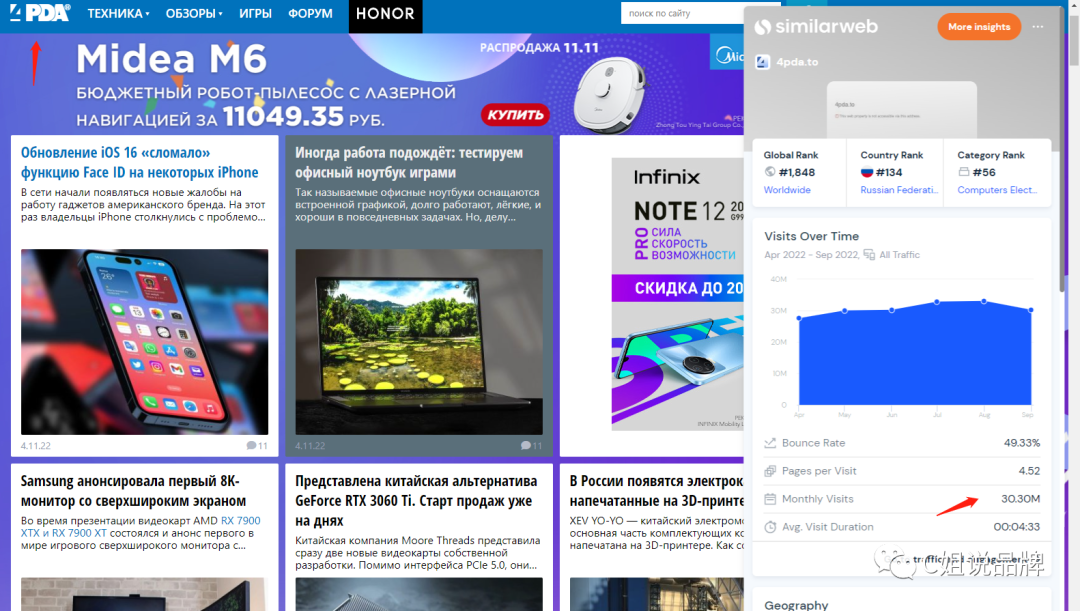Click the 4pda.to favicon icon
1080x611 pixels.
762,62
